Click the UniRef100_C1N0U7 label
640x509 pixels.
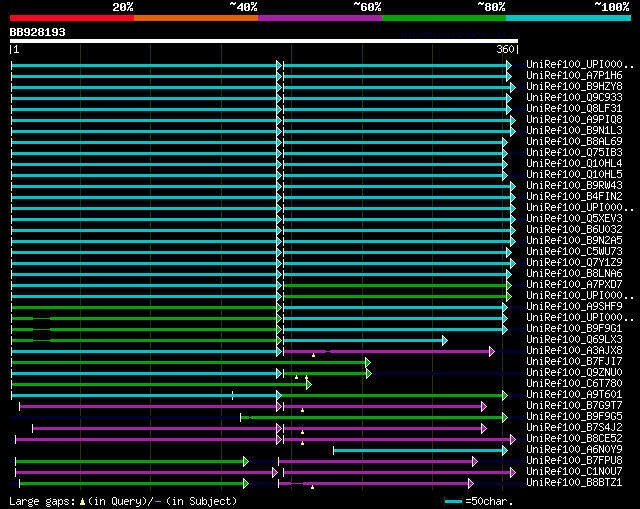[574, 472]
